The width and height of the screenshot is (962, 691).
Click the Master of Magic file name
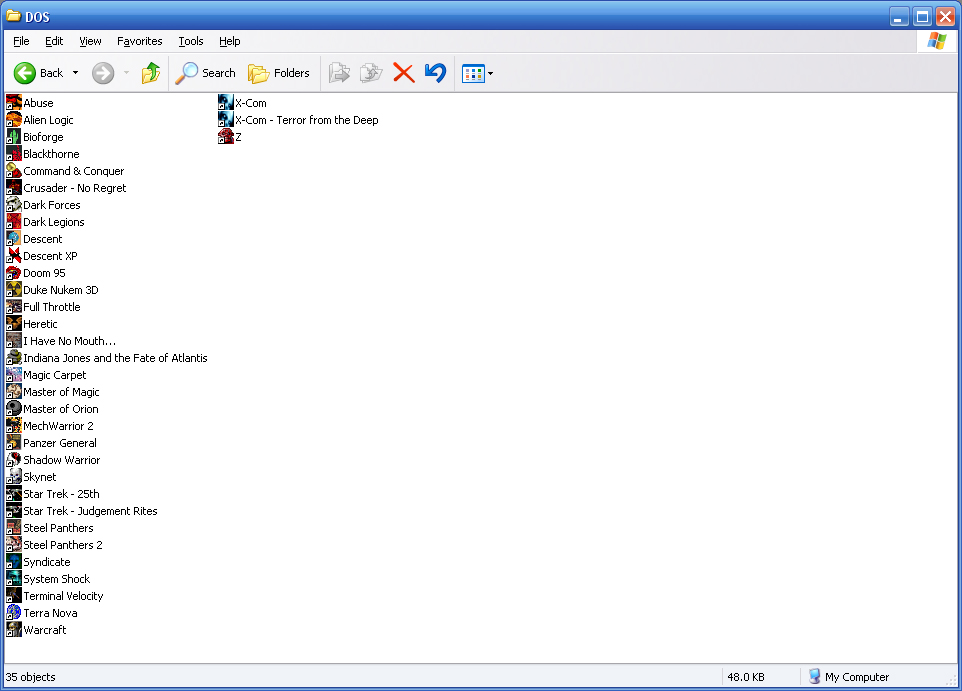click(x=61, y=392)
